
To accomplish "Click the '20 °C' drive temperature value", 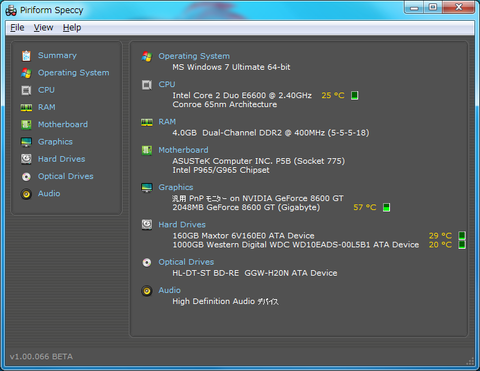I will tap(440, 245).
